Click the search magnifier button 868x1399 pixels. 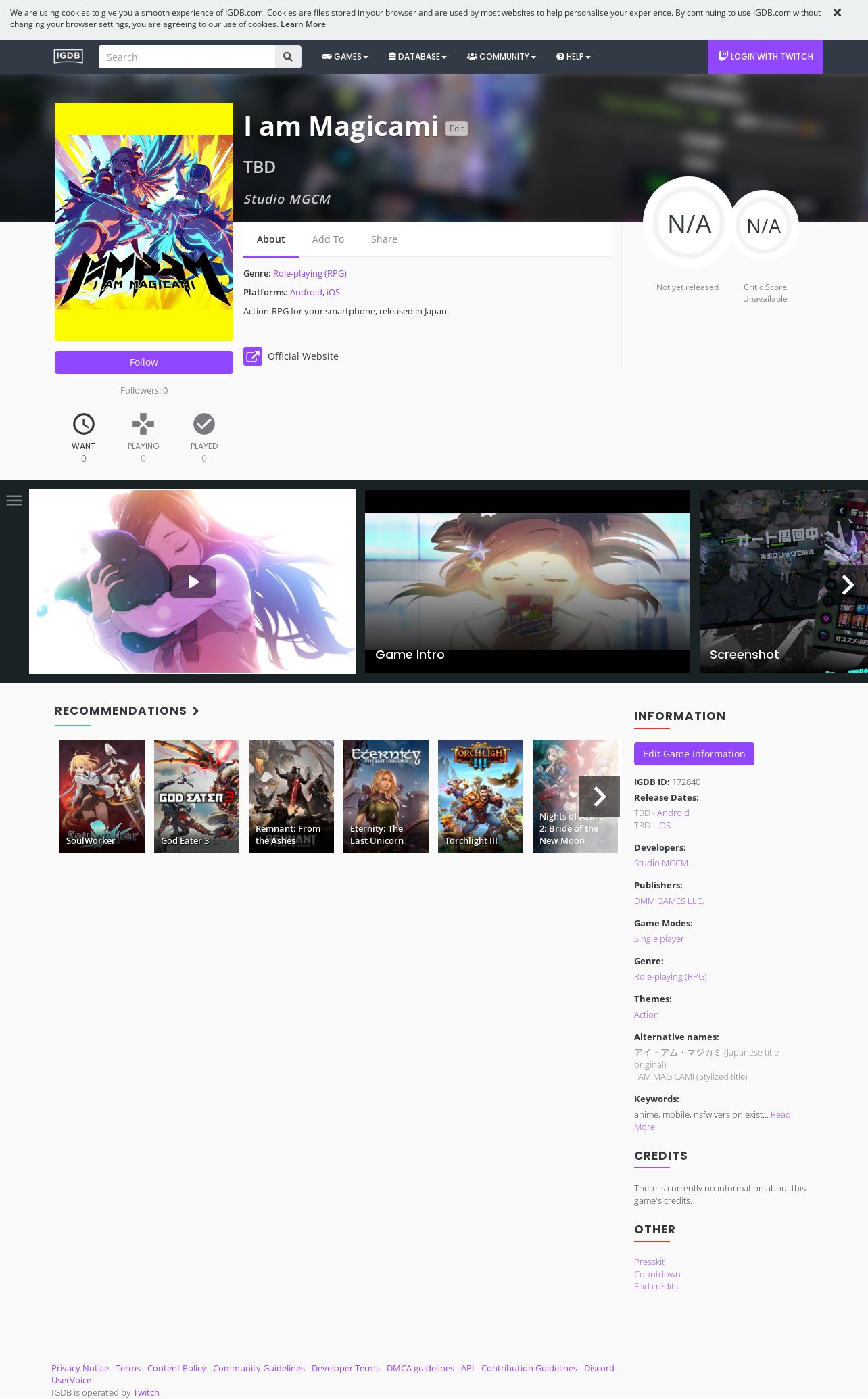pyautogui.click(x=288, y=57)
